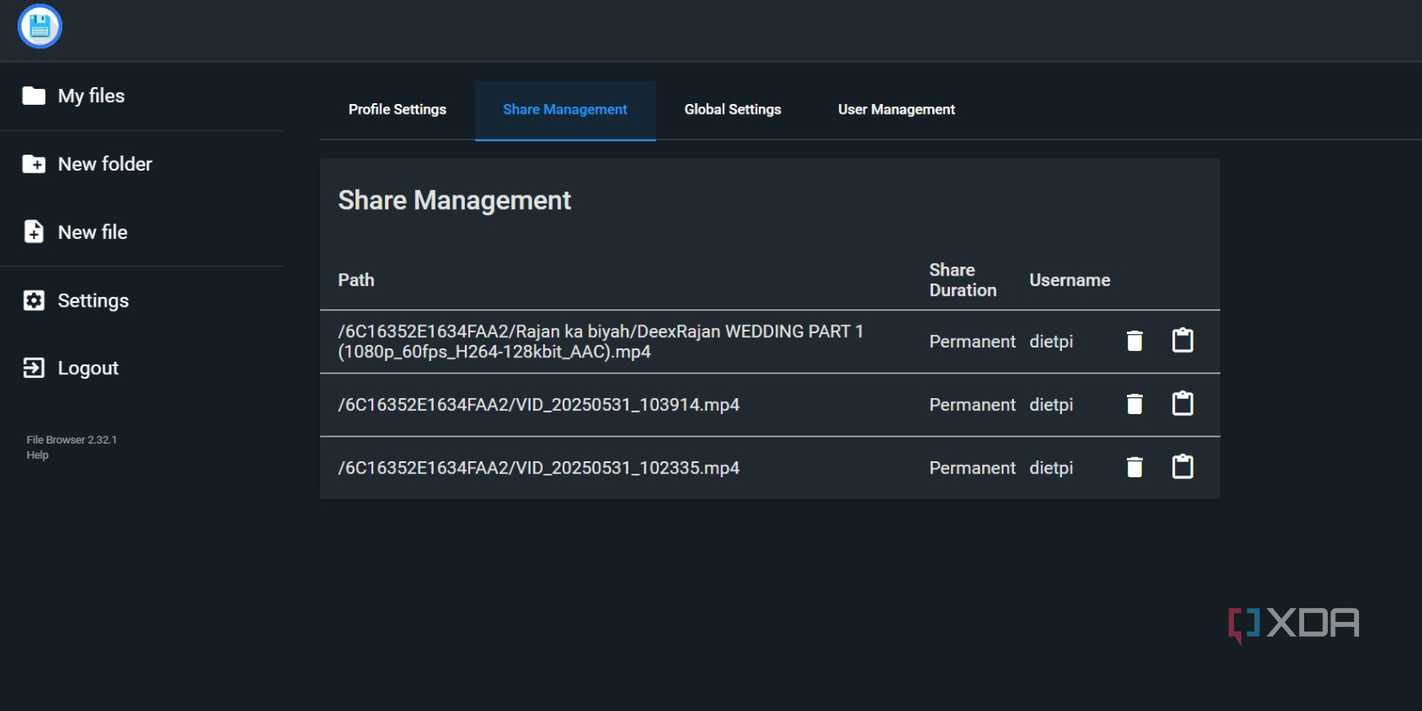This screenshot has height=711, width=1422.
Task: Click dietpi in the VID_20250531_103914 row
Action: click(1051, 405)
